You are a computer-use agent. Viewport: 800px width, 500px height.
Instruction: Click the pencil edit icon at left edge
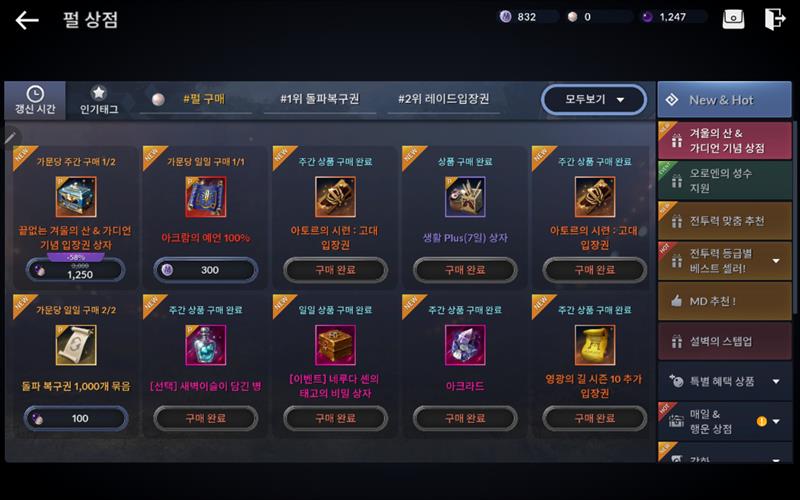pyautogui.click(x=11, y=137)
